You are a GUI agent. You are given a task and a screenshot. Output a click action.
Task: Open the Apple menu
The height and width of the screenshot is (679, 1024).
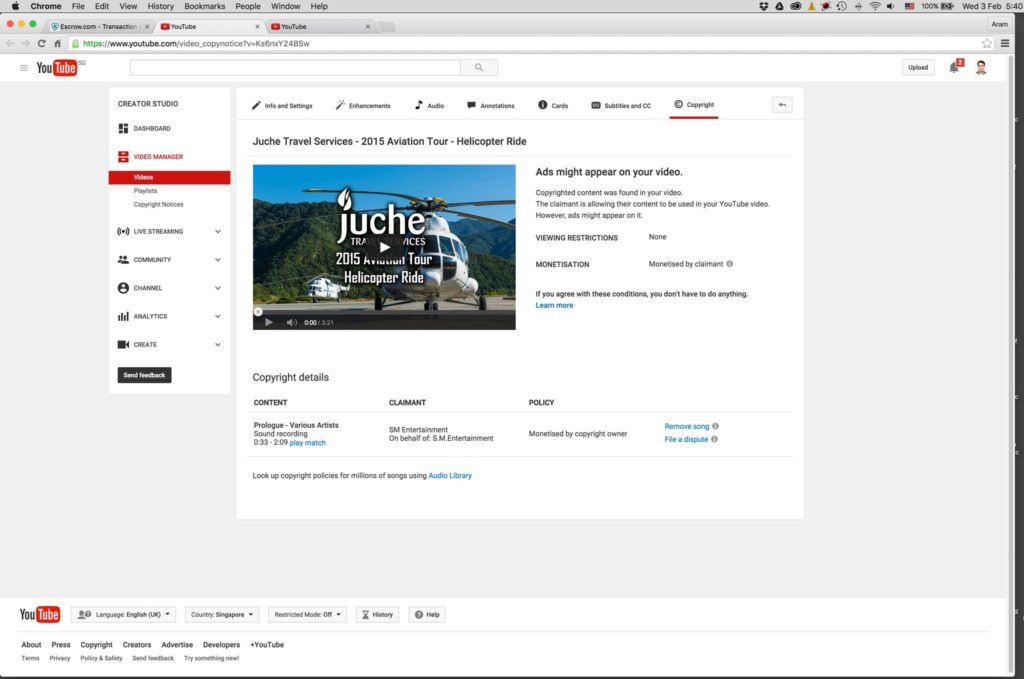[x=15, y=6]
